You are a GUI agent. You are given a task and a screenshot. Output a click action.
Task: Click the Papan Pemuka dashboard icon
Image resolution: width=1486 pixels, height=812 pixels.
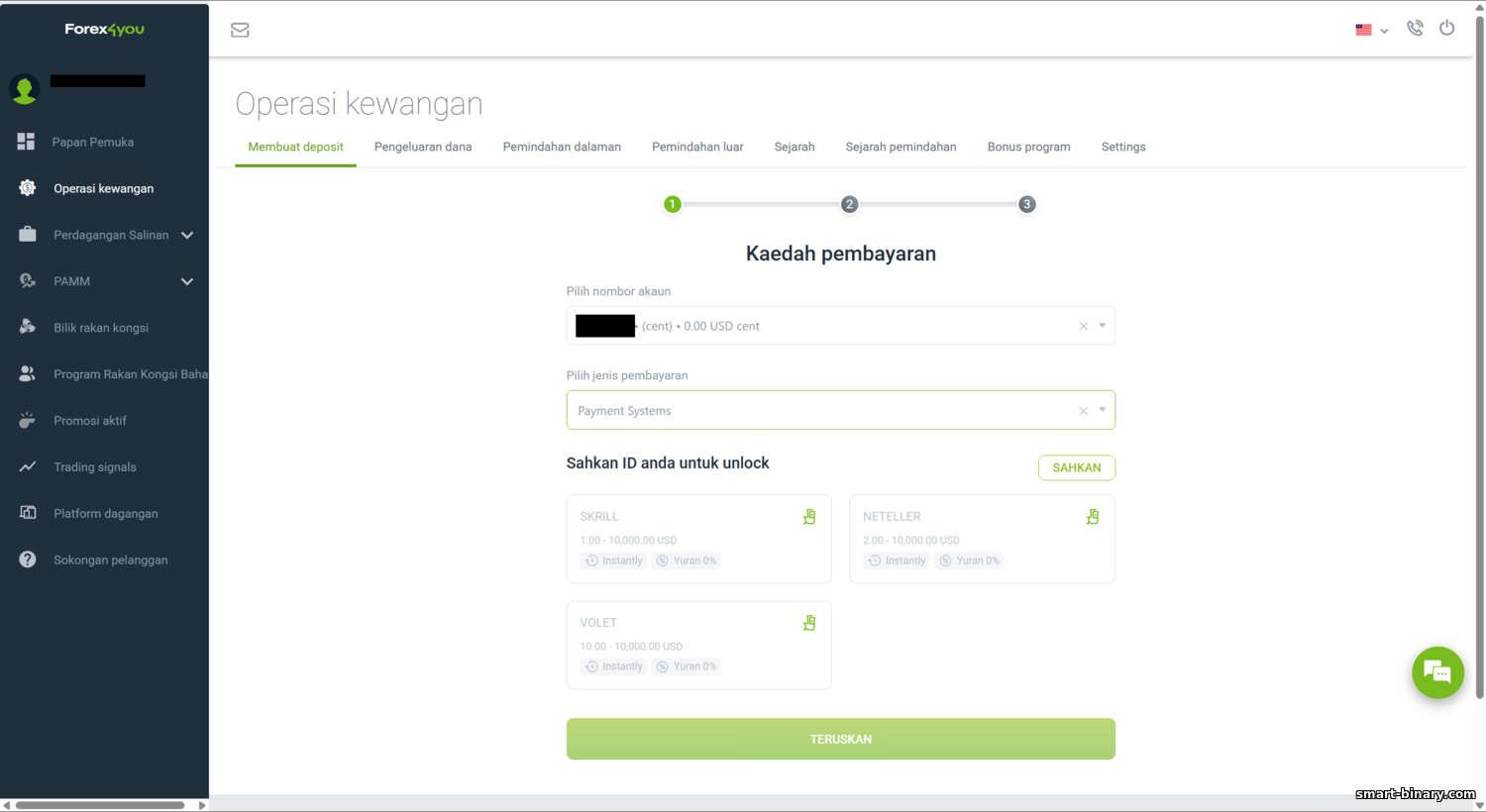click(27, 142)
